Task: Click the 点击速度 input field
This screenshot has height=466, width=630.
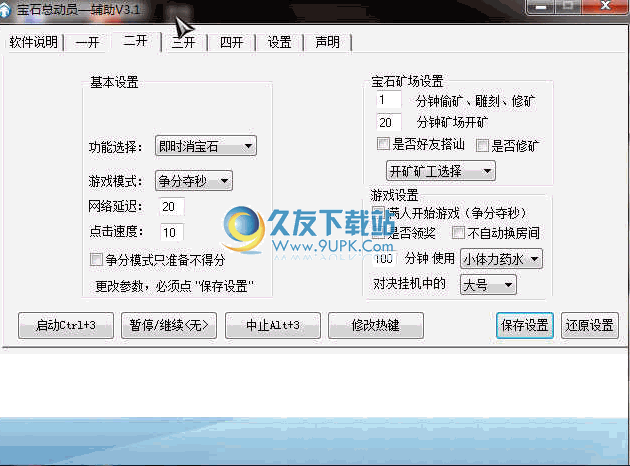Action: click(x=172, y=232)
